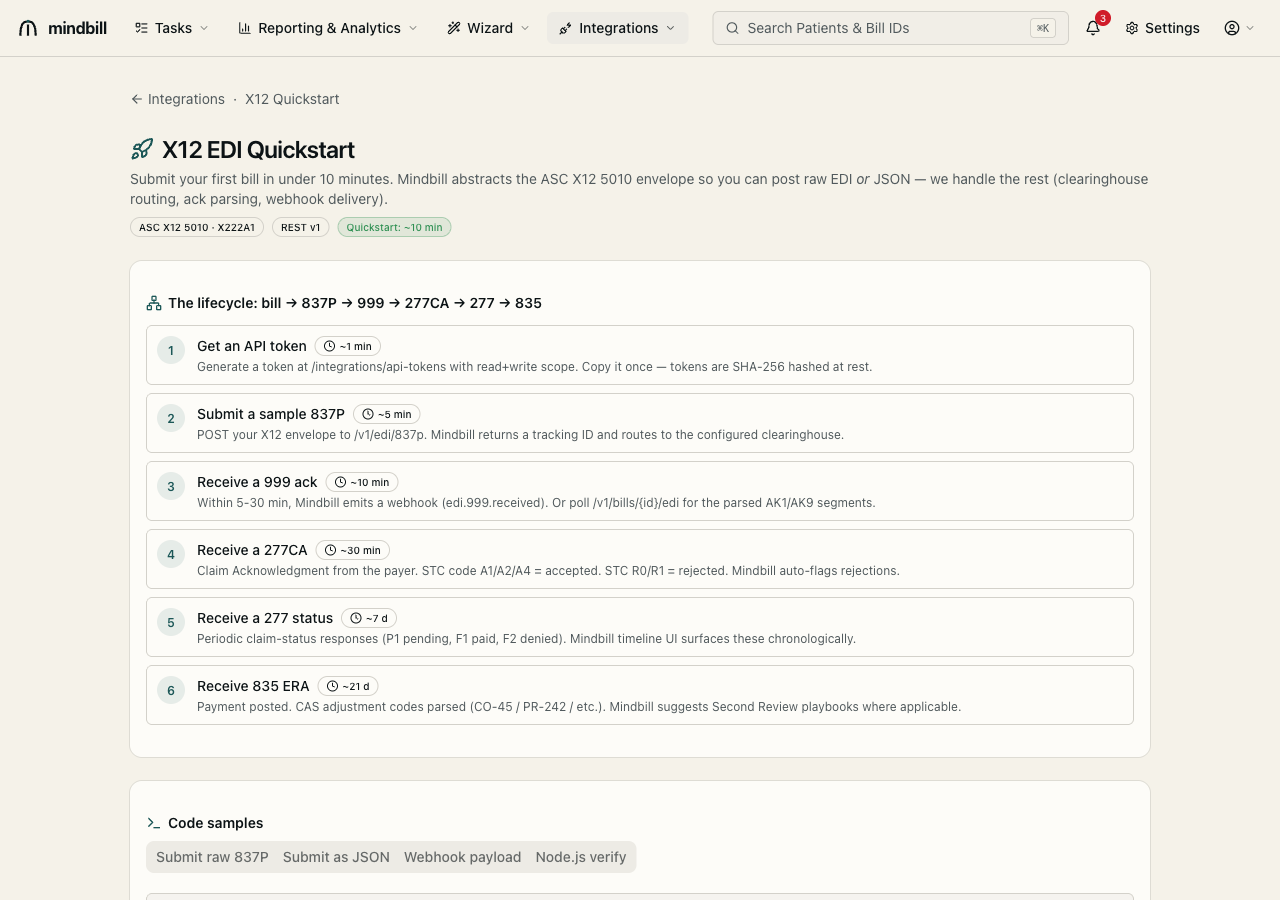Click the lifecycle heading text
The image size is (1280, 900).
[355, 303]
